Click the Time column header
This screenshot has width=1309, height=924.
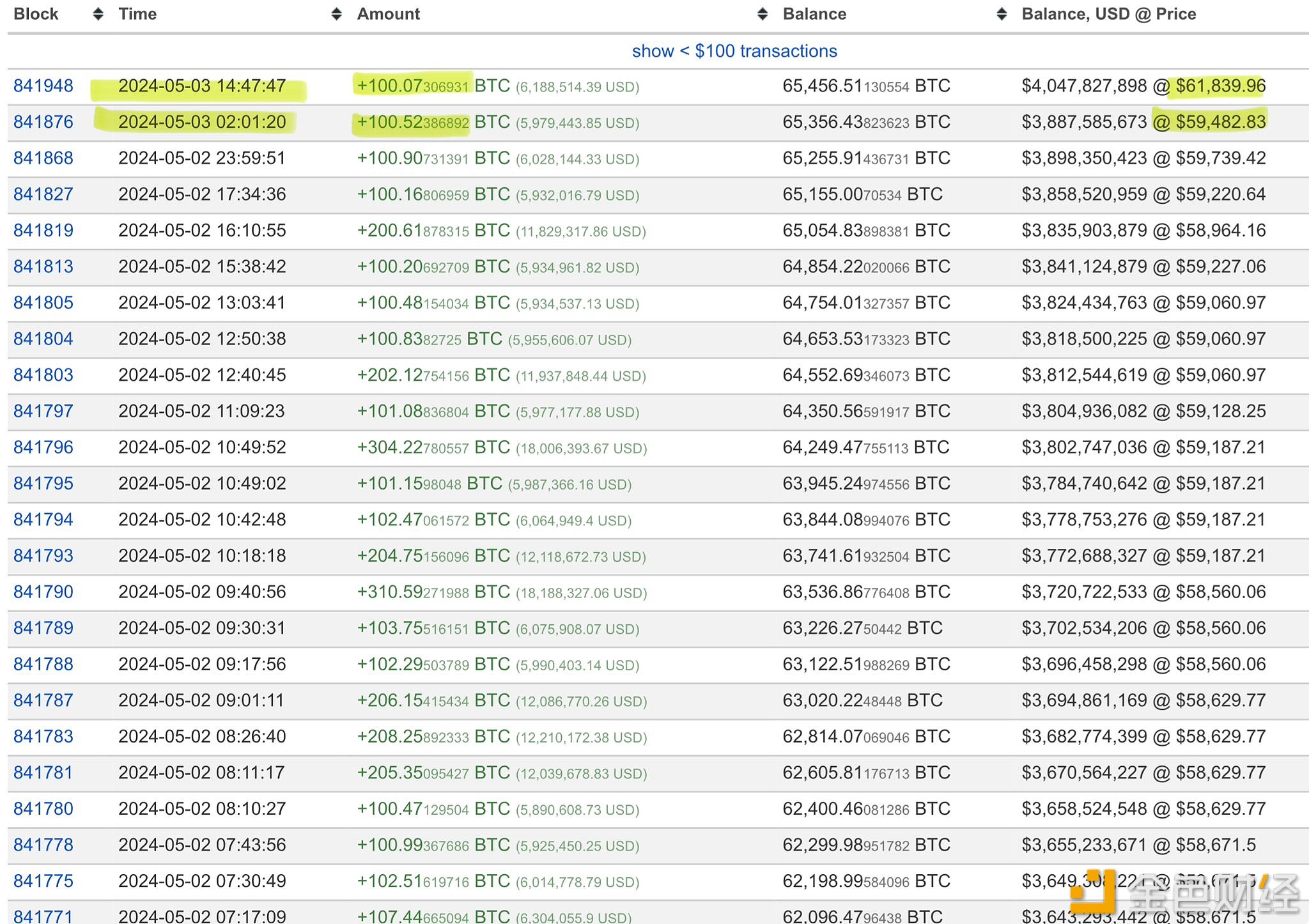pos(137,14)
